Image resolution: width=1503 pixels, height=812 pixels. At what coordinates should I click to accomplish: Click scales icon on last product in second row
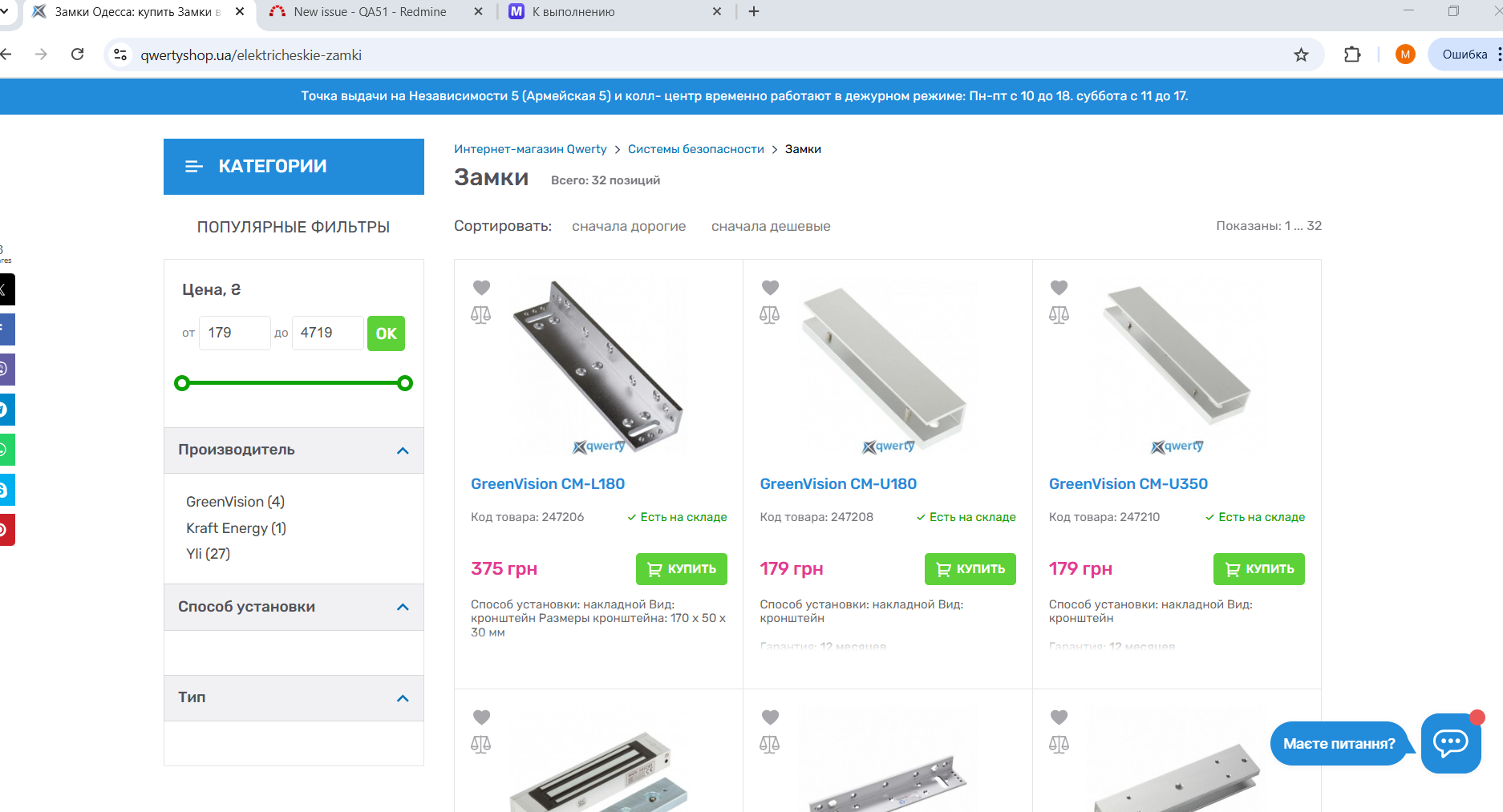point(1059,745)
